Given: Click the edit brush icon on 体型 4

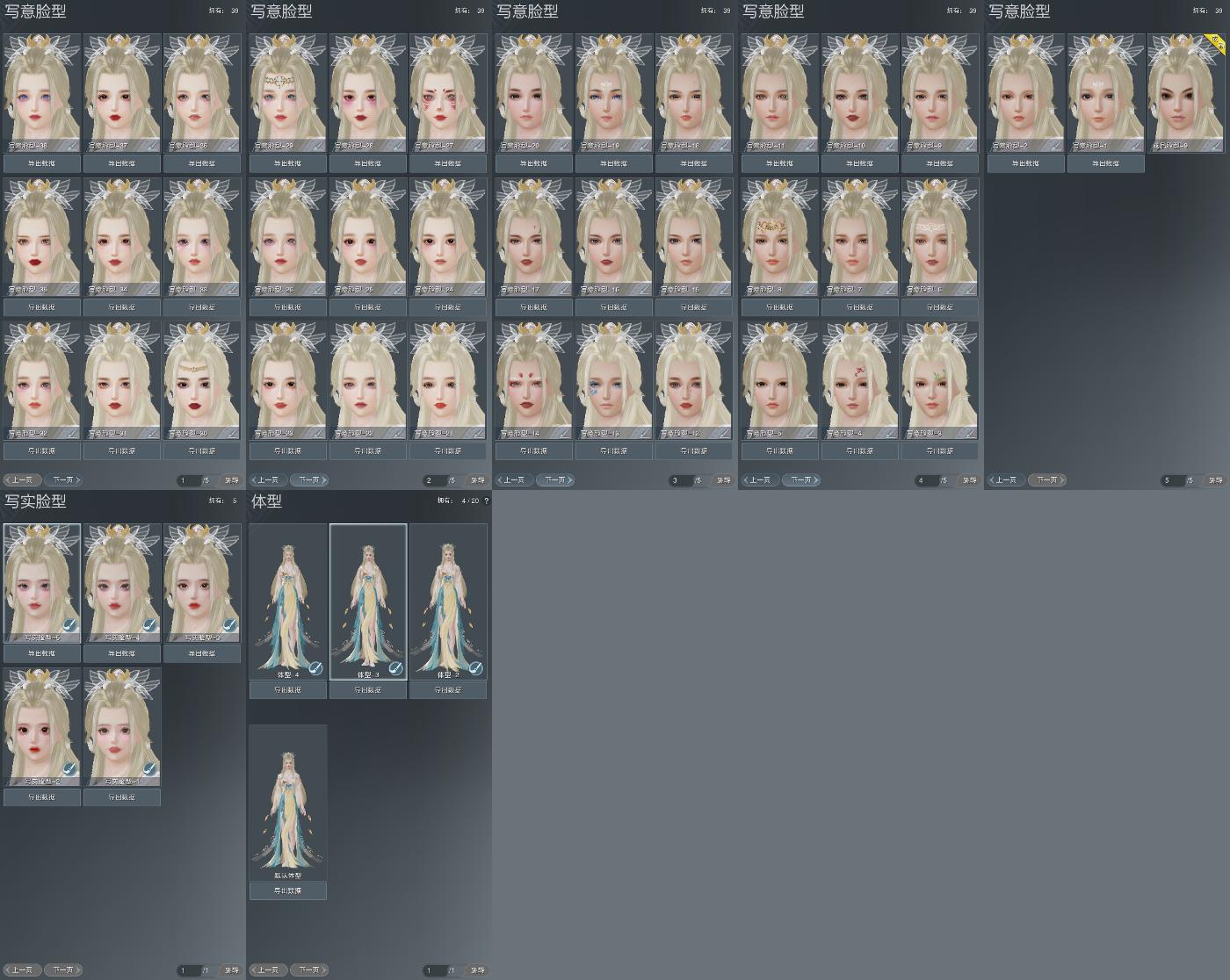Looking at the screenshot, I should pos(315,668).
